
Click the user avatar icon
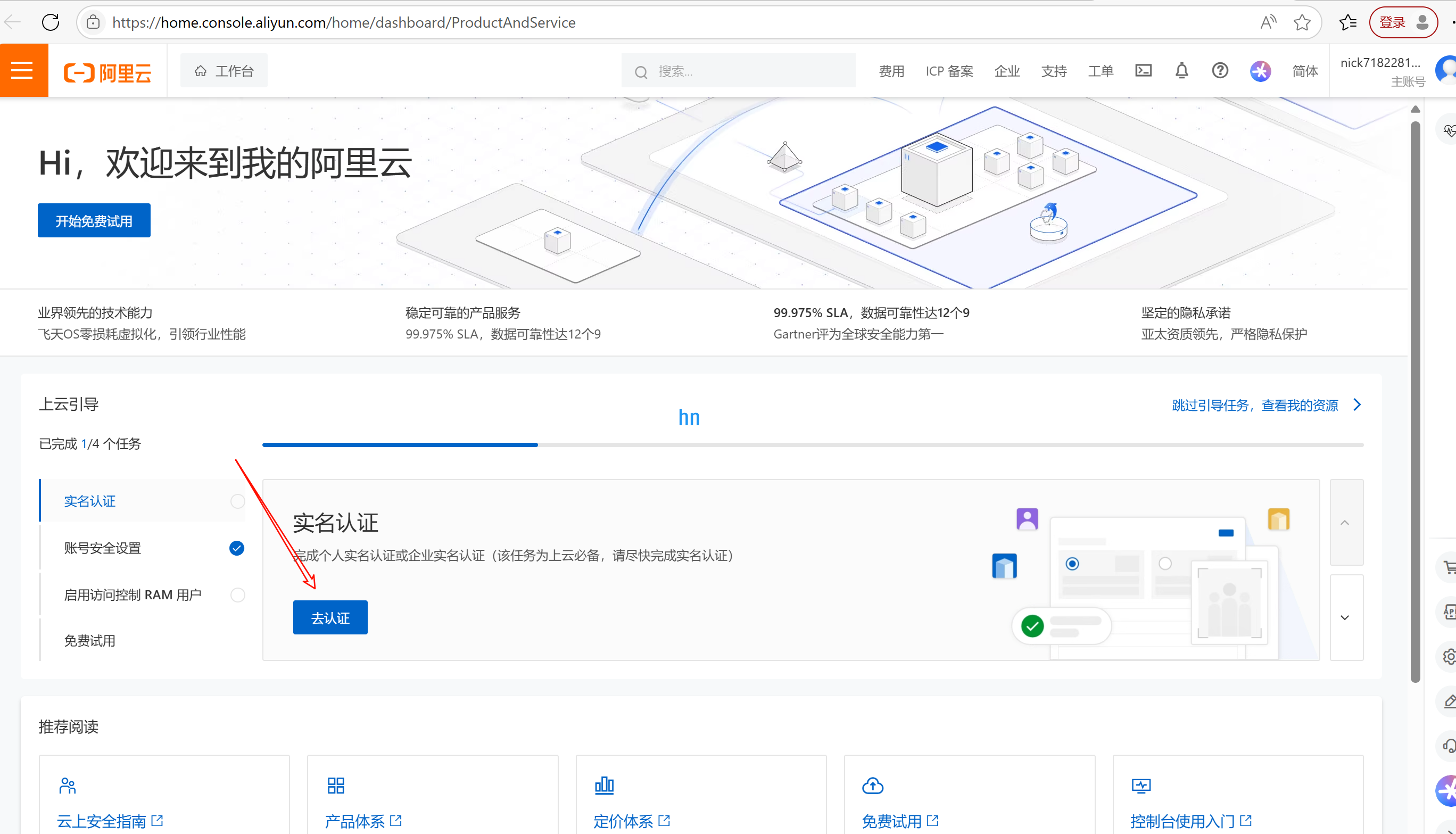(1447, 70)
